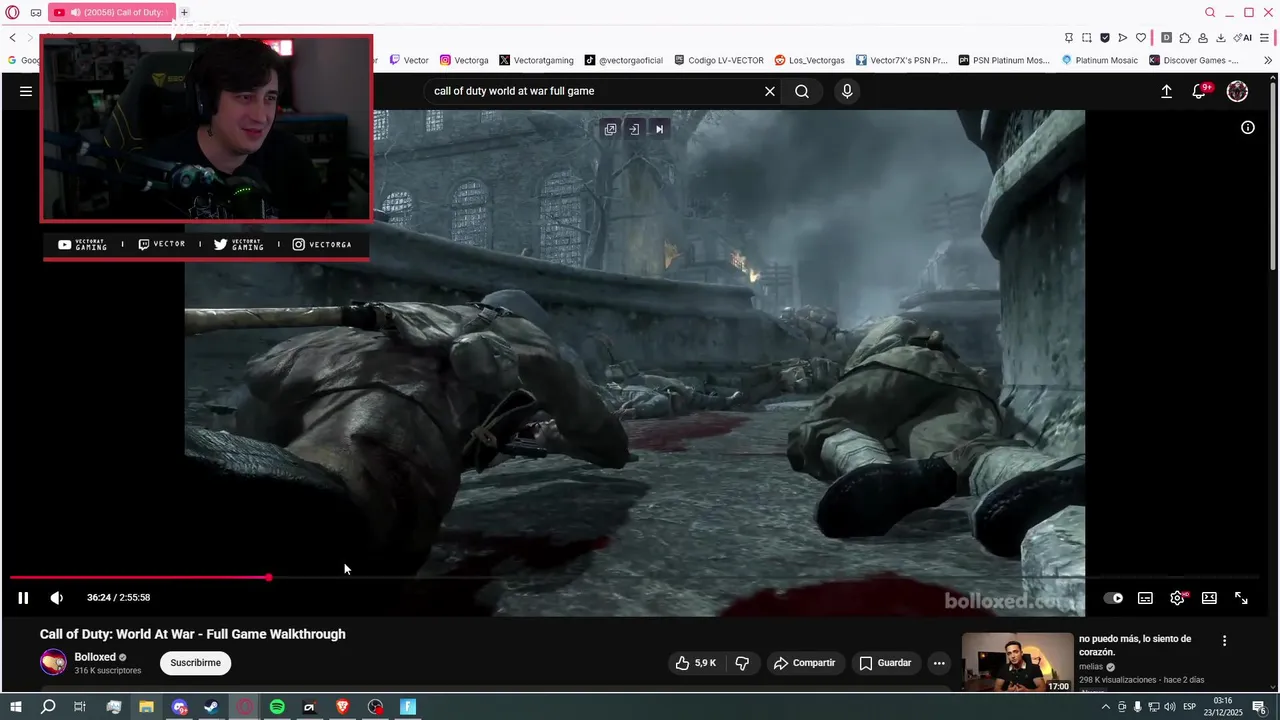Toggle subtitles with the captions button
This screenshot has height=720, width=1280.
[x=1145, y=598]
